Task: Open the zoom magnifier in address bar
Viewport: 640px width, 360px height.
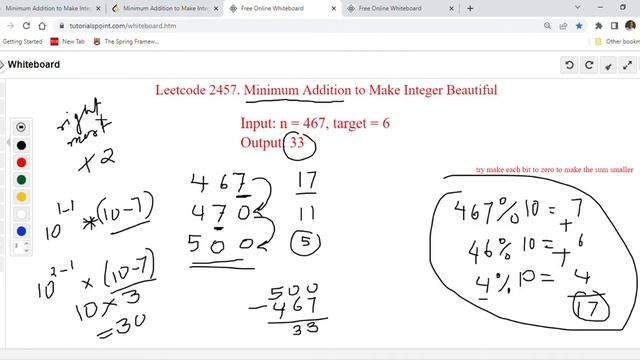Action: [x=547, y=26]
